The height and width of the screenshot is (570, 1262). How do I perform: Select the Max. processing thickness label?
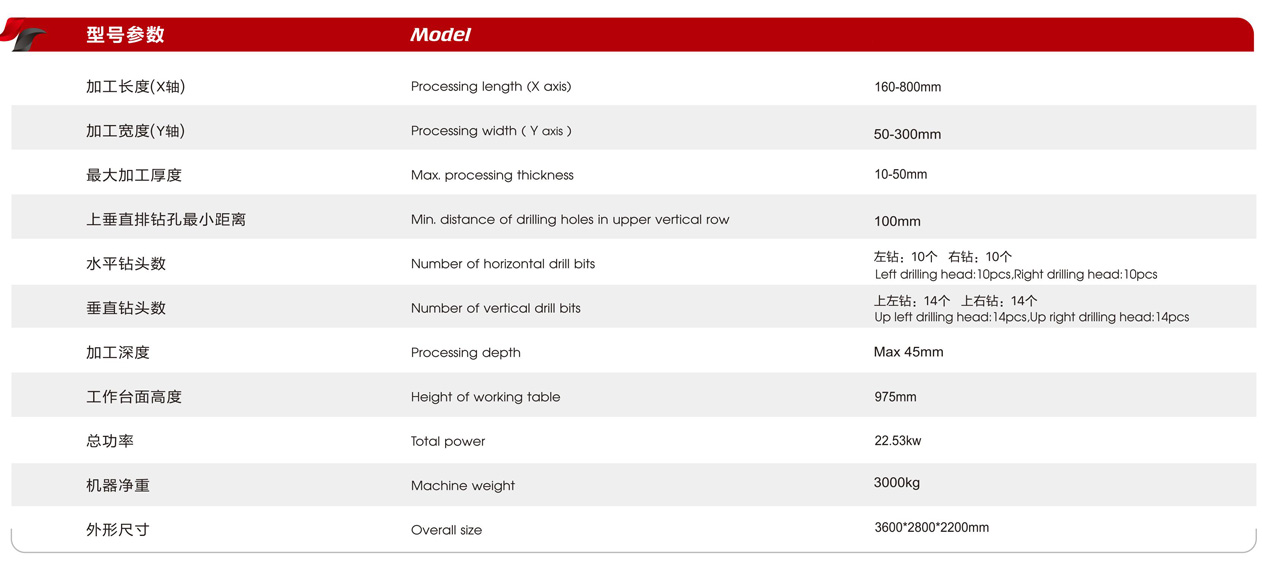(492, 175)
